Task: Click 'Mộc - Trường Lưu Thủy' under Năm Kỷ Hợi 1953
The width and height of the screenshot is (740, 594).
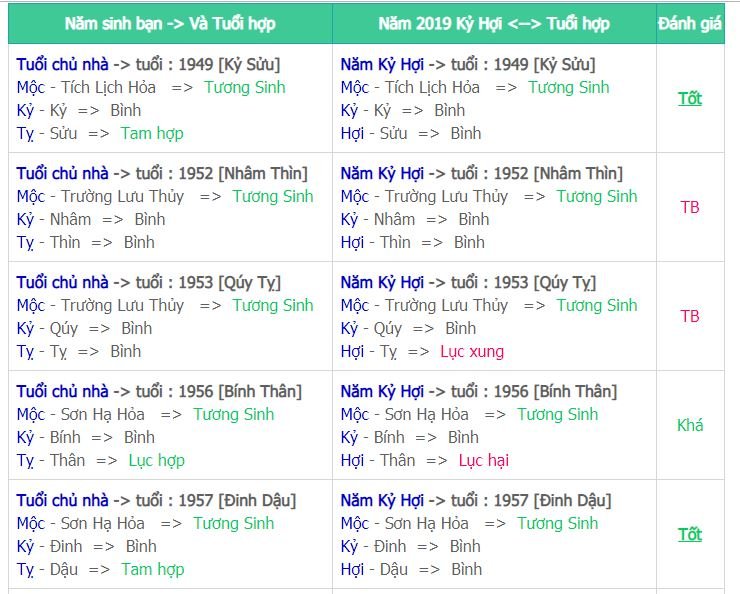Action: tap(424, 306)
